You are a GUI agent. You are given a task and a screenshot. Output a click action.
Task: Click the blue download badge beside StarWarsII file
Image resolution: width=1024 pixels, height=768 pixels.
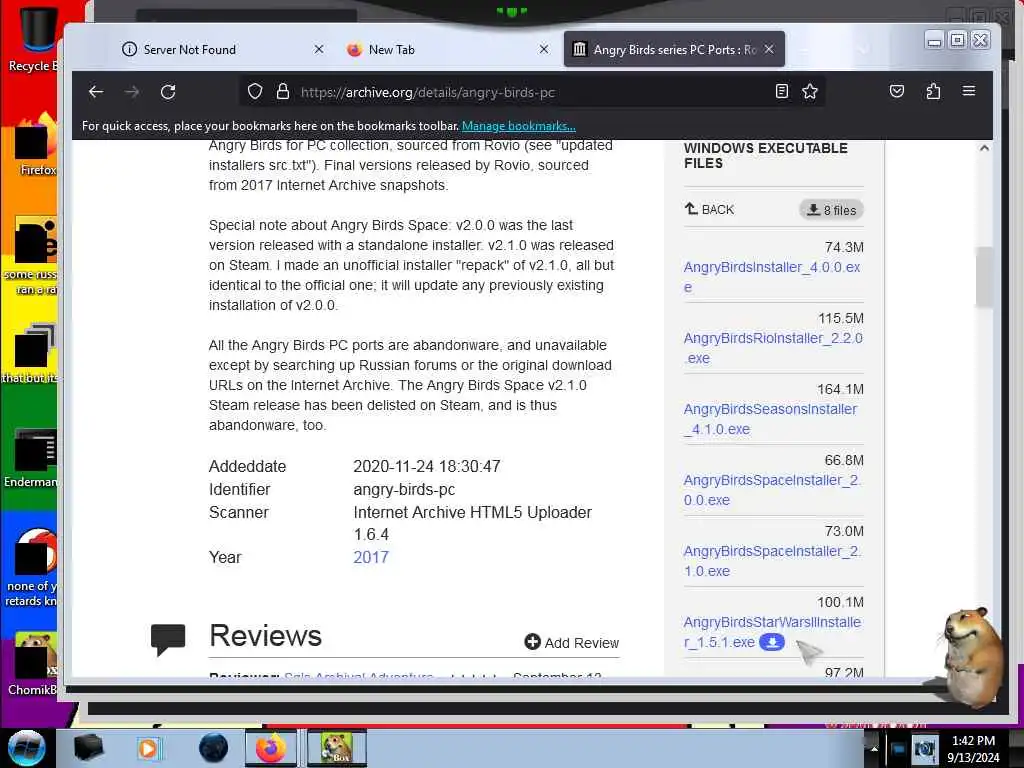point(772,642)
